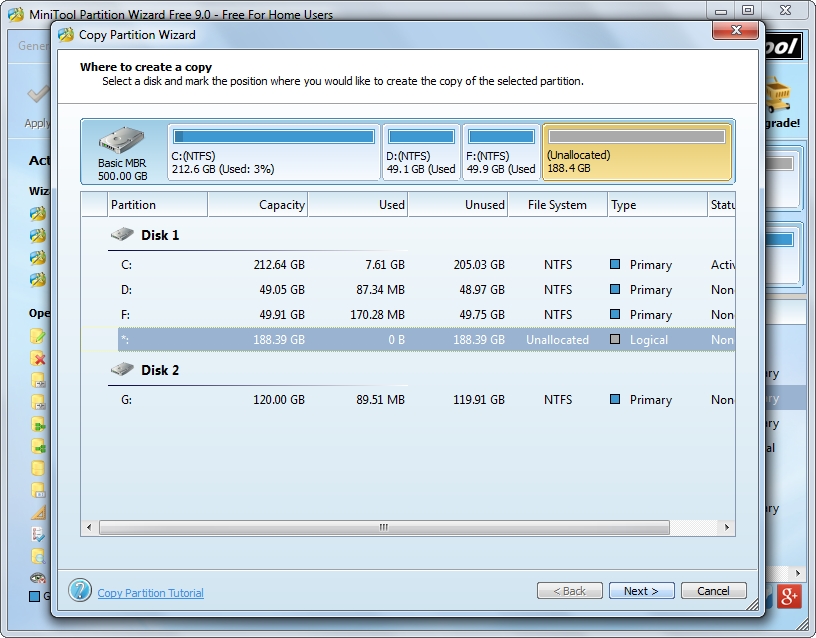Sort by the Unused column header
This screenshot has width=816, height=638.
click(x=458, y=205)
